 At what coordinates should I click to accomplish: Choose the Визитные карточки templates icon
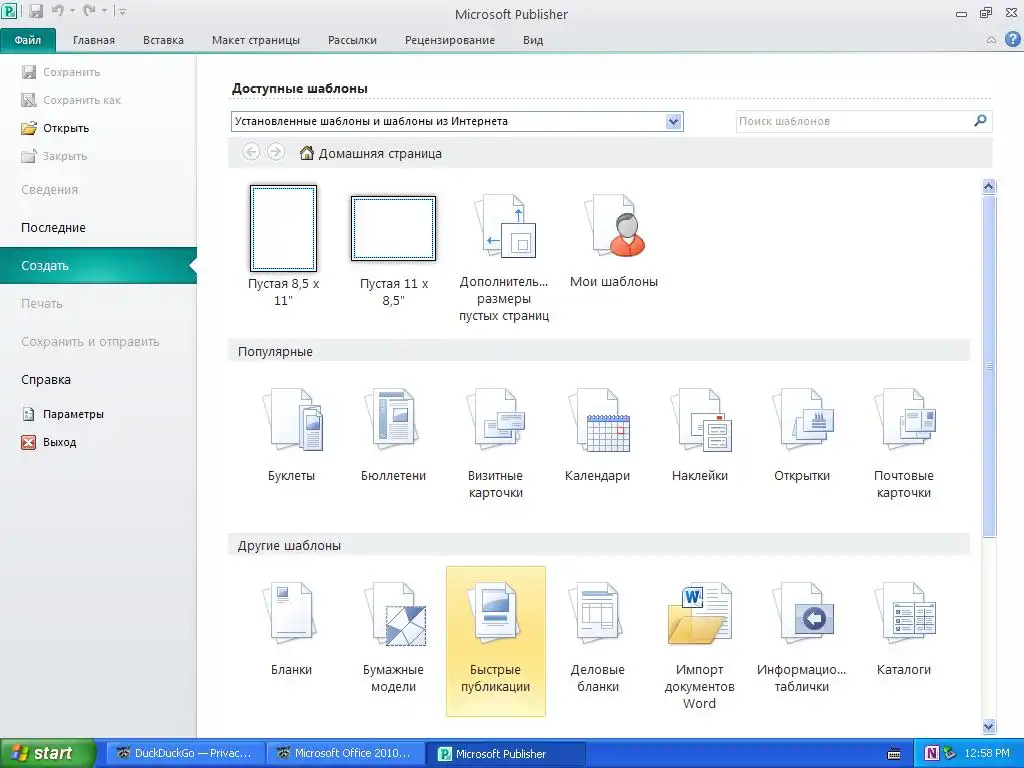496,421
